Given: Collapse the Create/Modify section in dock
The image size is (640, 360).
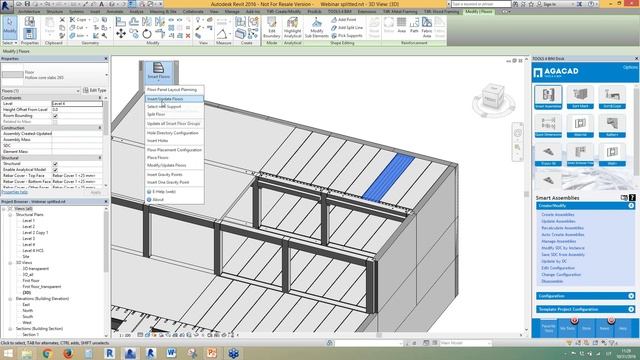Looking at the screenshot, I should (631, 206).
